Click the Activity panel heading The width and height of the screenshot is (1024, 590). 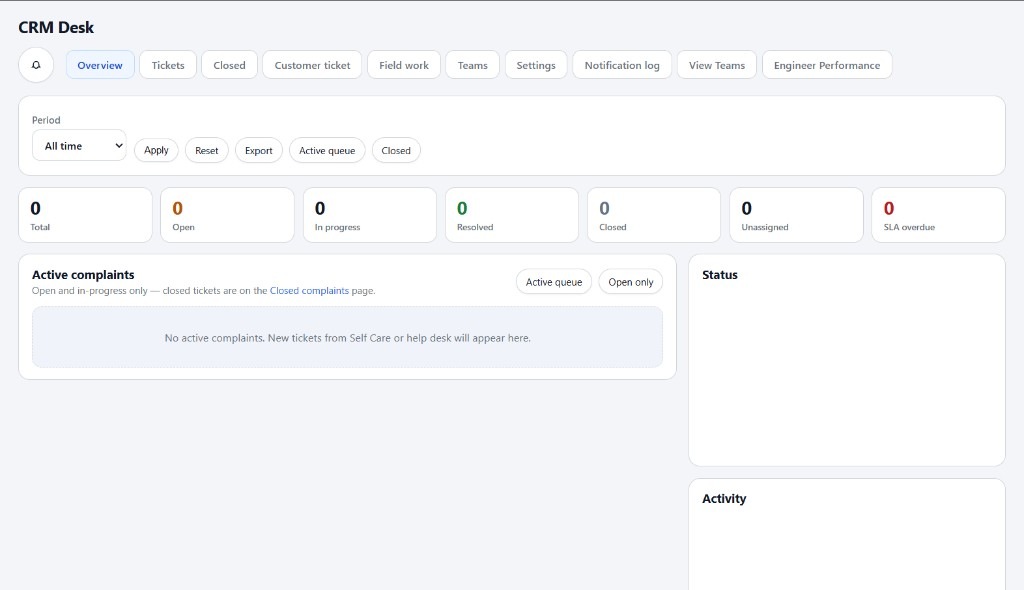point(724,499)
